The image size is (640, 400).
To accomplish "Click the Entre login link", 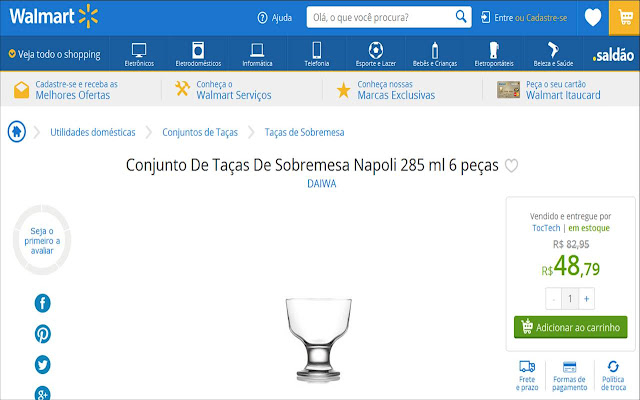I will click(504, 18).
